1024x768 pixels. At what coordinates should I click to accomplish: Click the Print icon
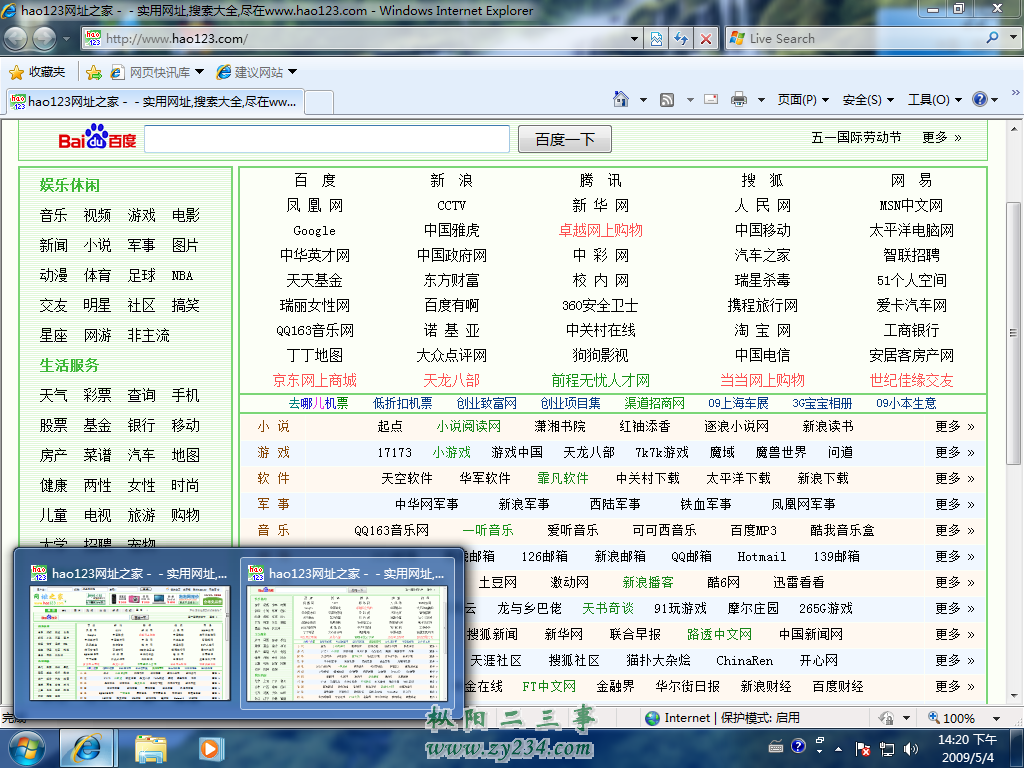pyautogui.click(x=739, y=99)
